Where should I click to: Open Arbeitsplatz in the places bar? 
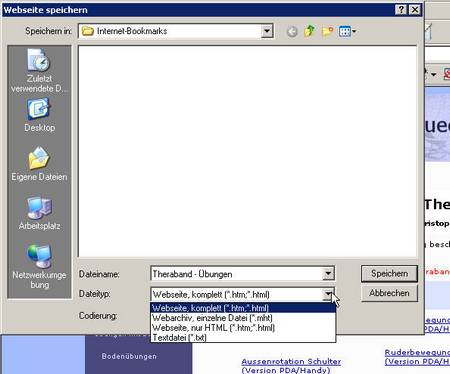point(39,213)
